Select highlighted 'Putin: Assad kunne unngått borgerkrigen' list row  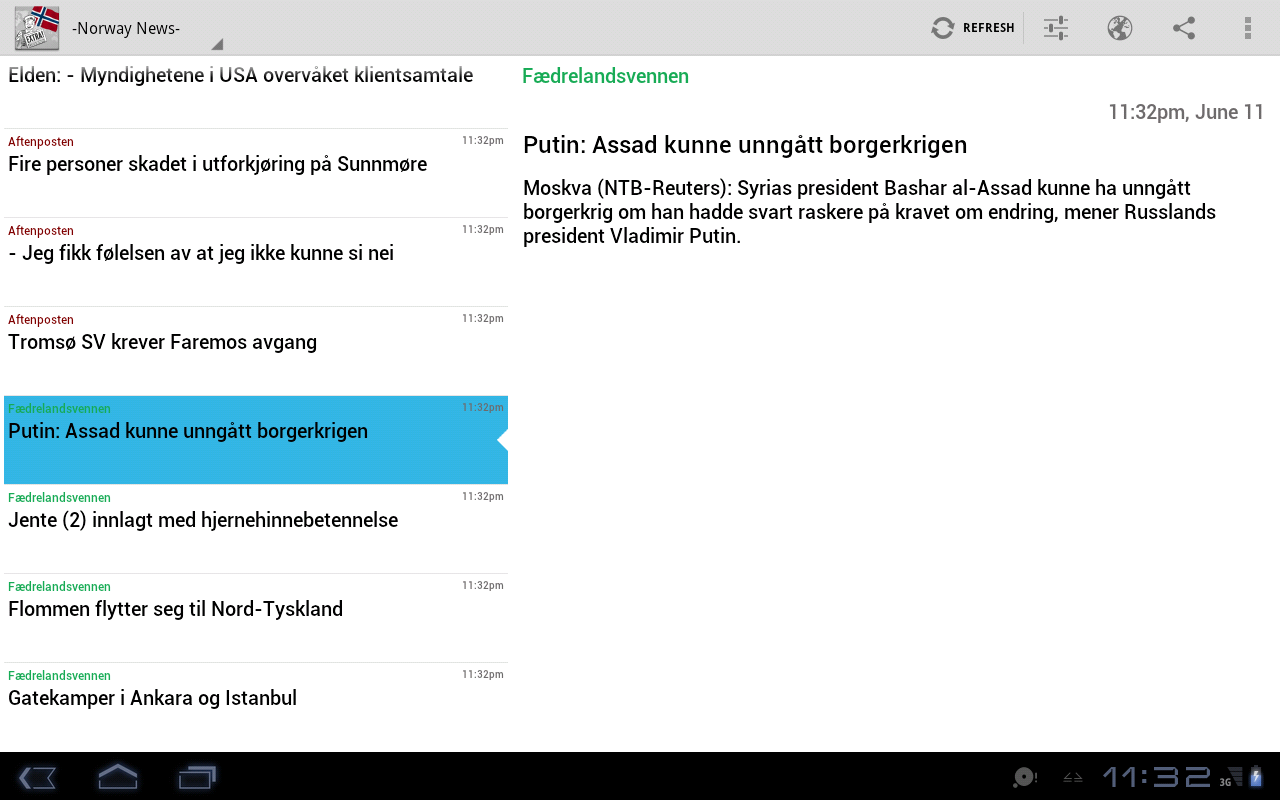(x=256, y=440)
